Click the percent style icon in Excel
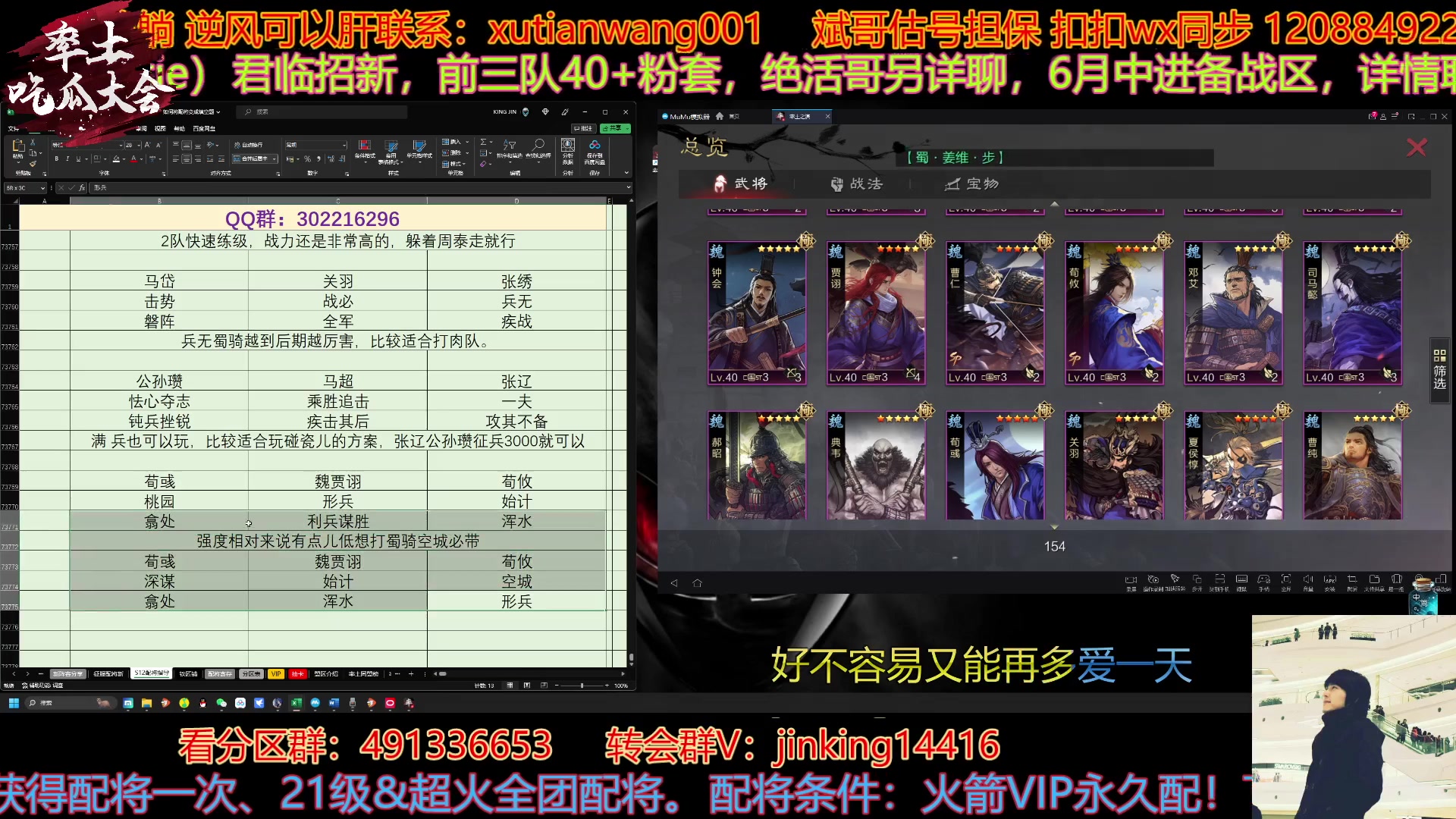 307,159
